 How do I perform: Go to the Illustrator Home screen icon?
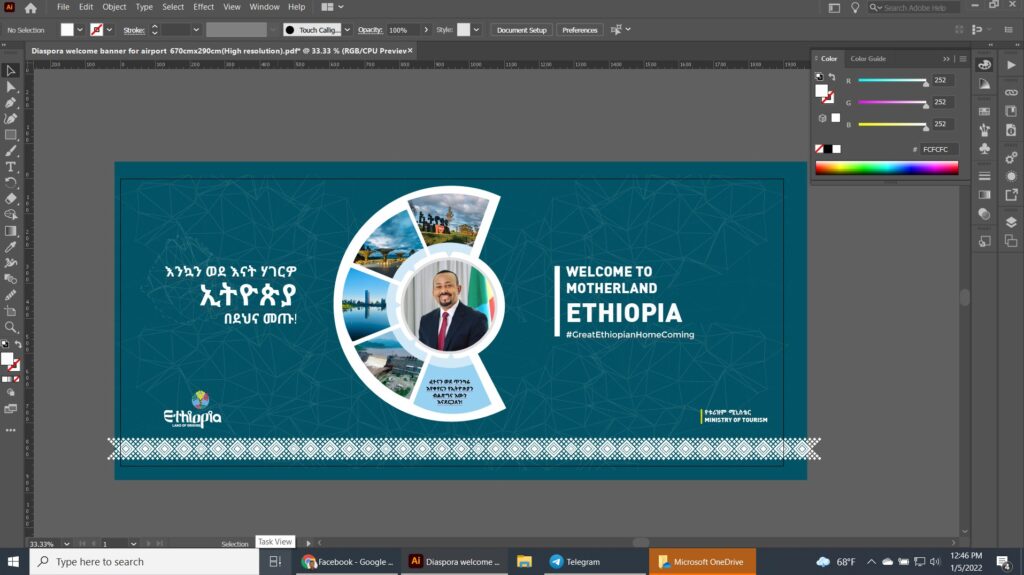pyautogui.click(x=31, y=8)
